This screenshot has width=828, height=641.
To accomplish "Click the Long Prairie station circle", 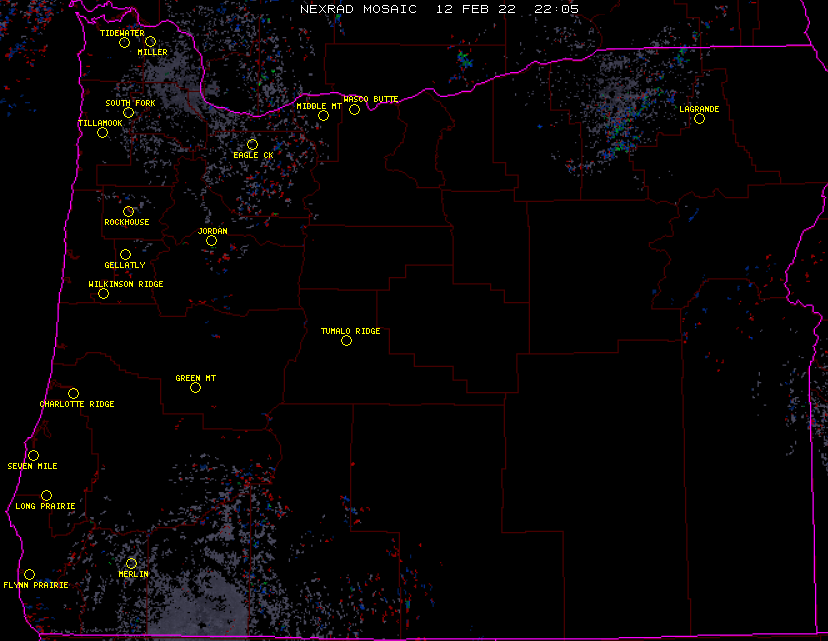I will 46,495.
